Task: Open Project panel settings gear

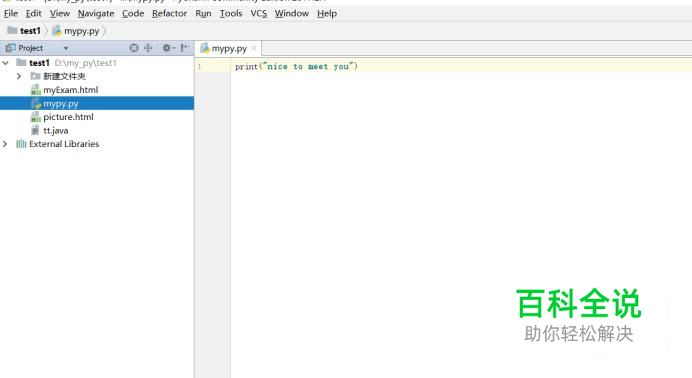Action: click(x=168, y=48)
